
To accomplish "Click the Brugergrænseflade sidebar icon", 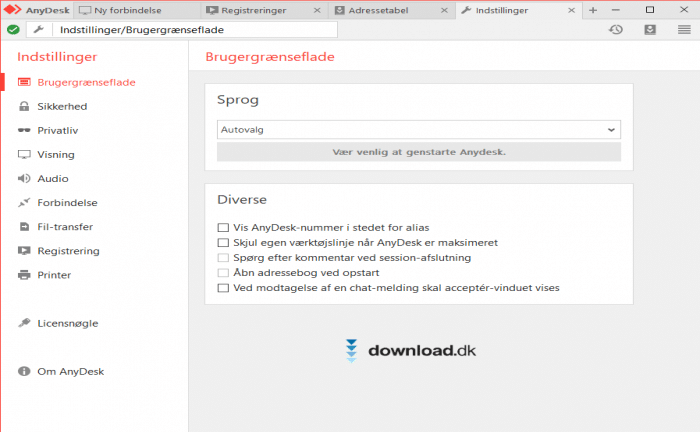I will [24, 82].
